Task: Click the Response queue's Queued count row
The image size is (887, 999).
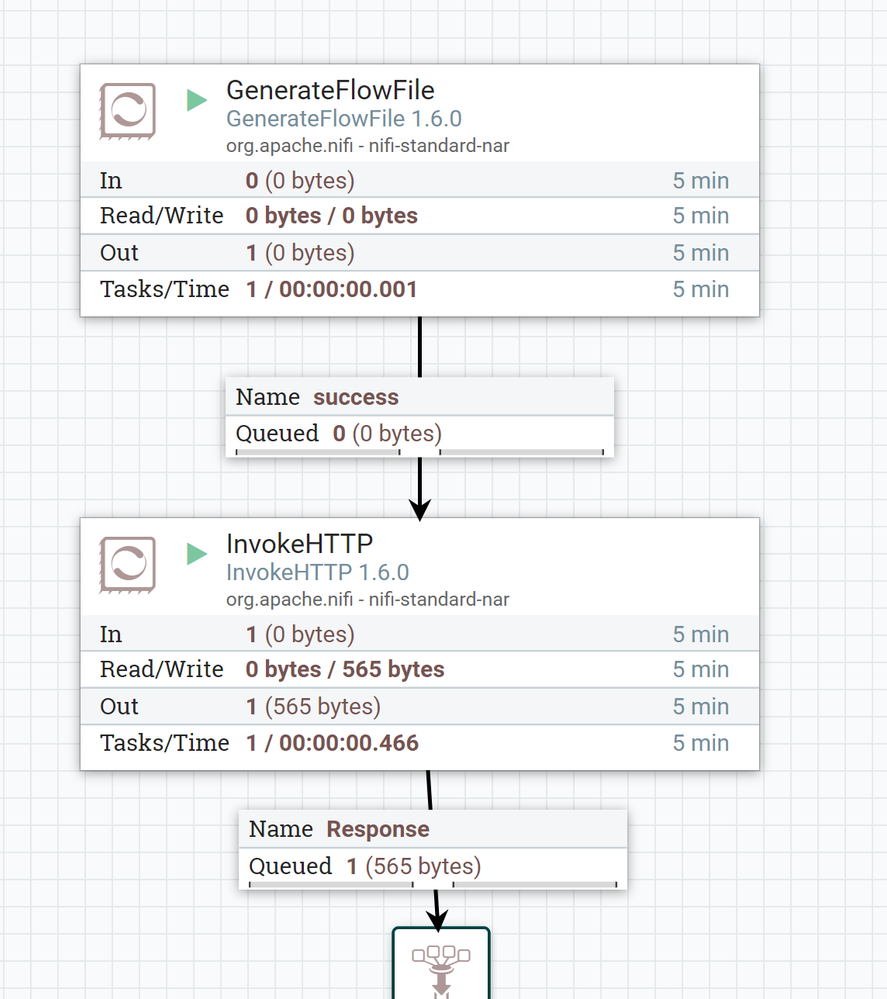Action: click(x=432, y=866)
